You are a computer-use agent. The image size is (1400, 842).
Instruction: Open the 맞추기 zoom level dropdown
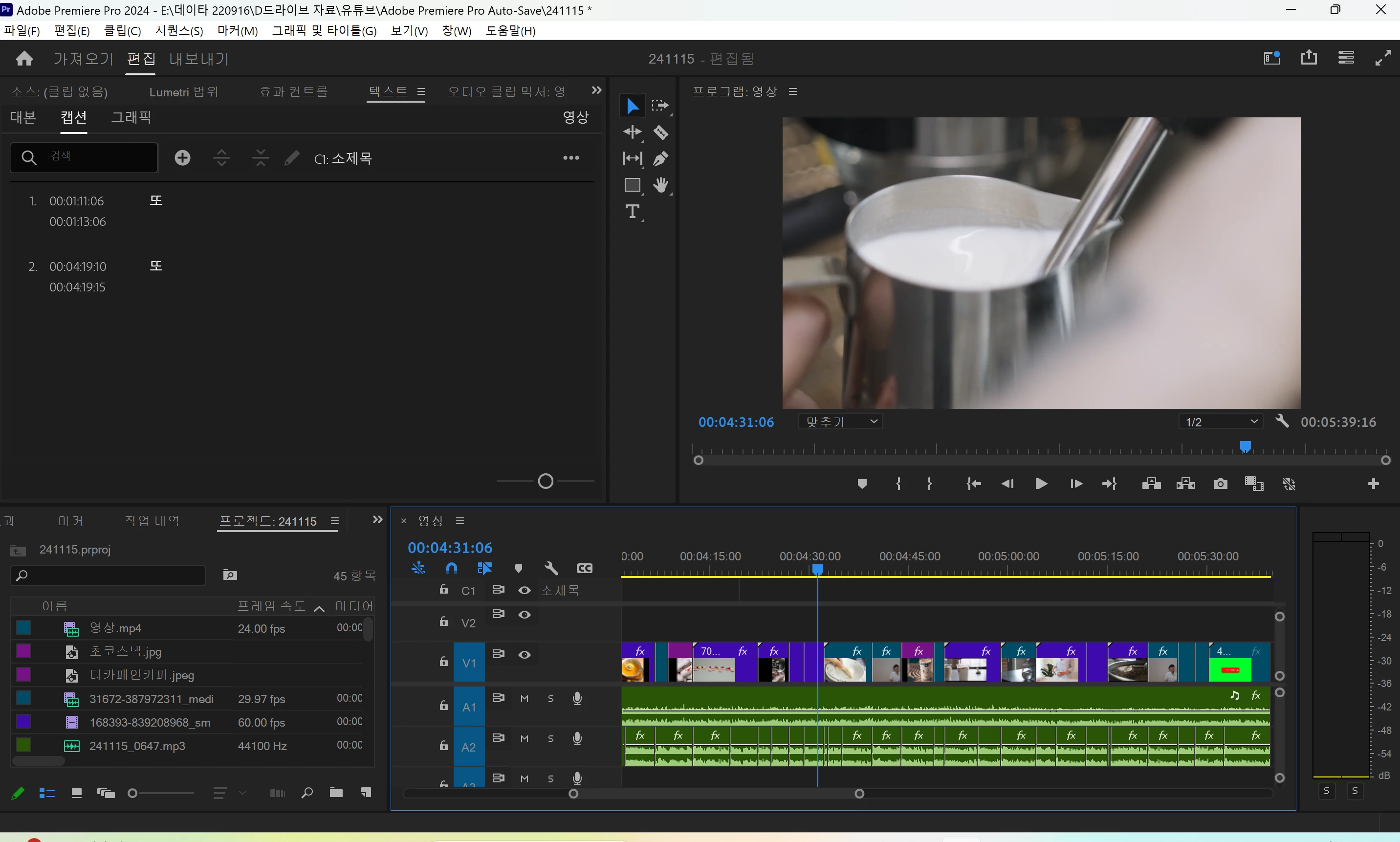(841, 421)
